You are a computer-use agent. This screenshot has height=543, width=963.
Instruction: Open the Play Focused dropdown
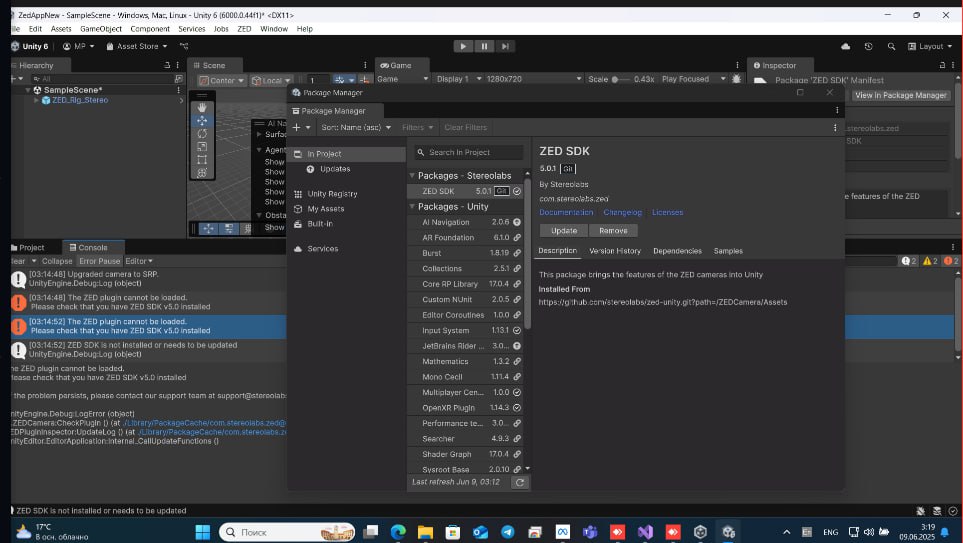pos(693,79)
